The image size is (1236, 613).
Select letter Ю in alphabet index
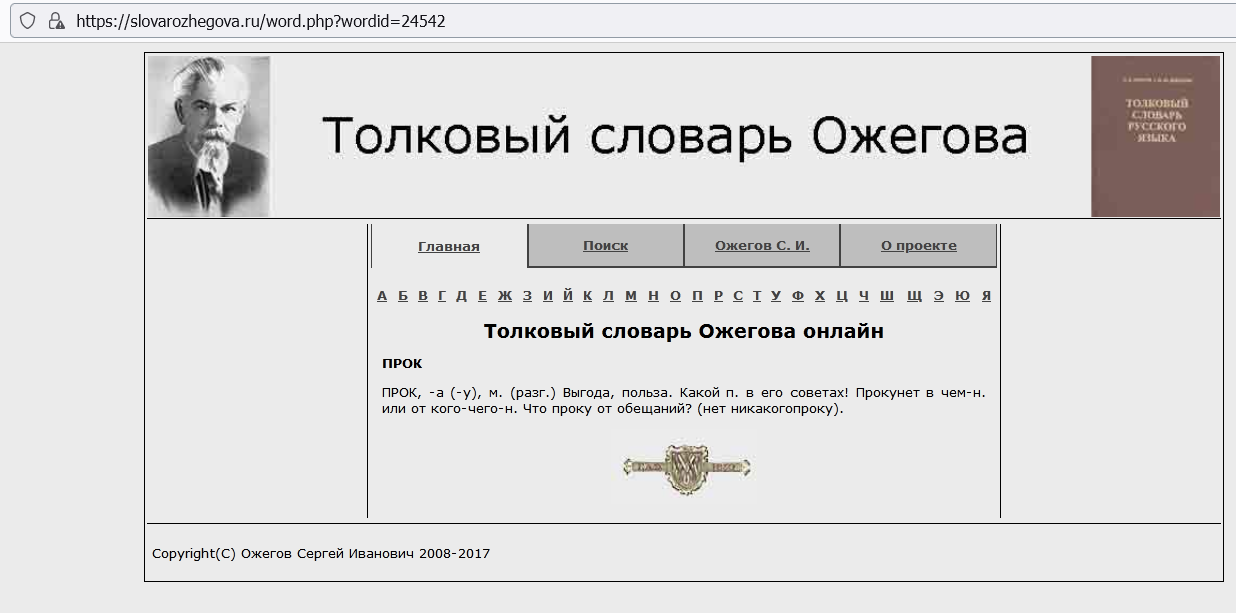point(962,295)
